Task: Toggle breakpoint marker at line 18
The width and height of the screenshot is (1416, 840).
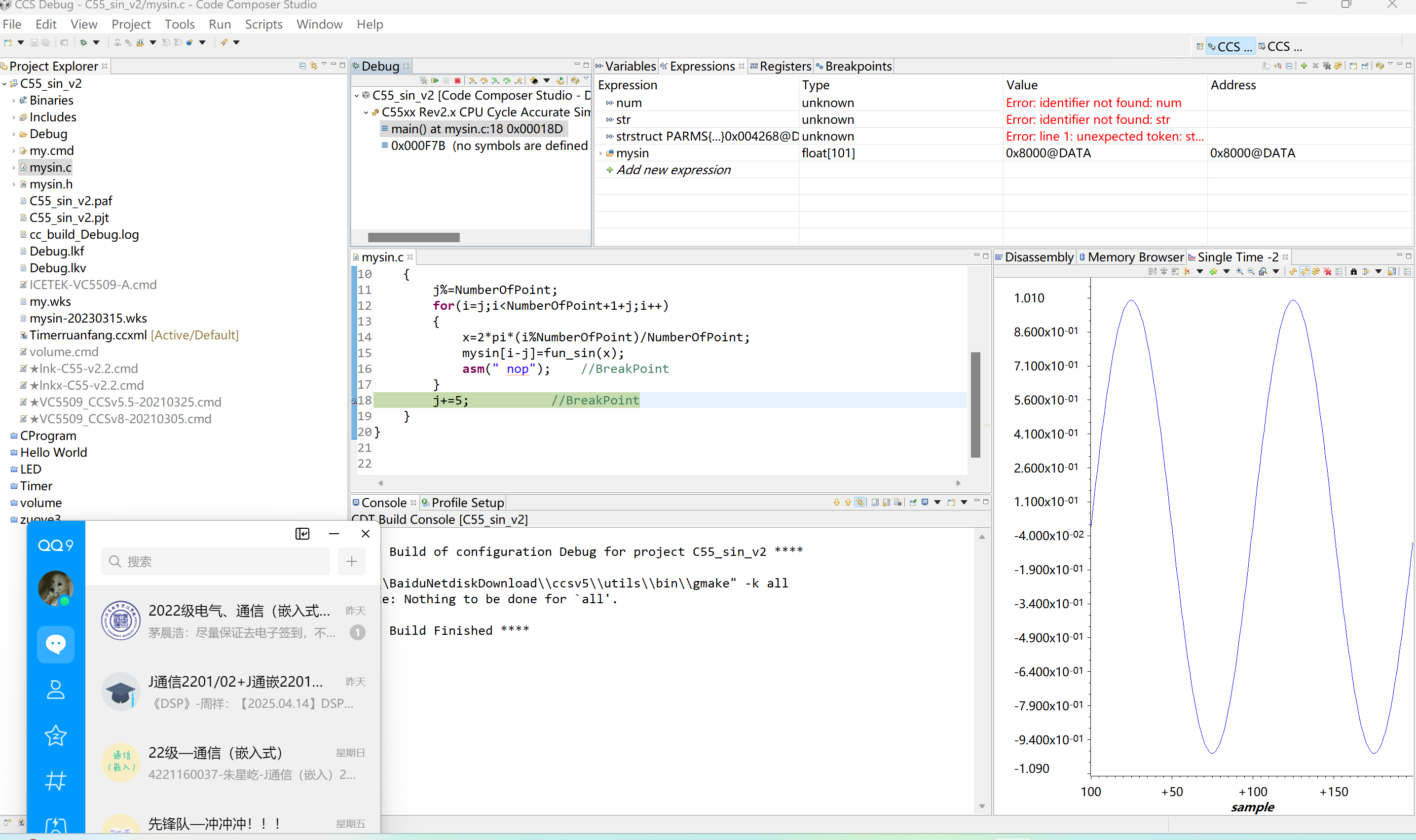Action: tap(354, 400)
